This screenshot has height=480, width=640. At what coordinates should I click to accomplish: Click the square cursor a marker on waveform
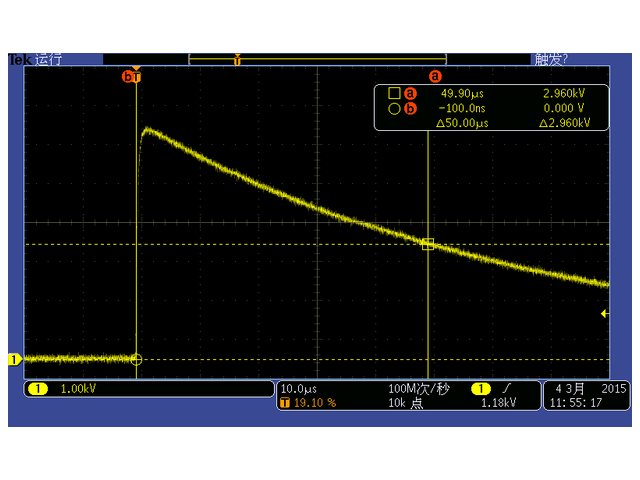click(428, 244)
